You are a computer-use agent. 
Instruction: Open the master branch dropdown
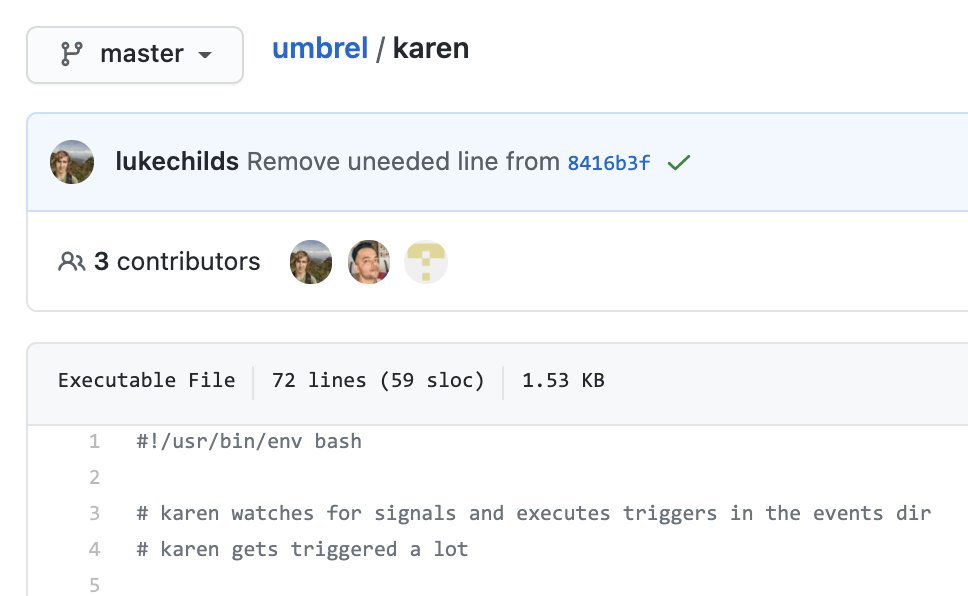[135, 54]
